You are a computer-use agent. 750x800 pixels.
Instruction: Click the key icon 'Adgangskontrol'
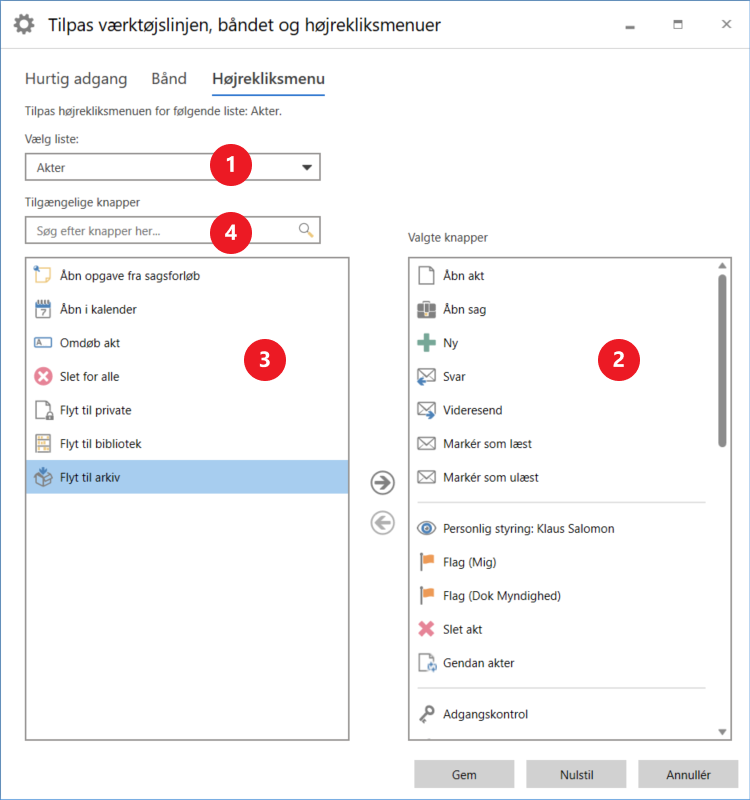pyautogui.click(x=427, y=714)
